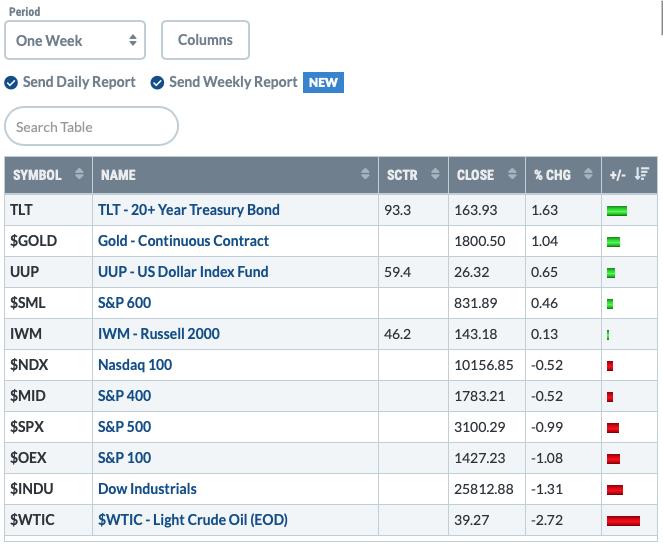This screenshot has height=548, width=663.
Task: Click the close value 25812.88
Action: (484, 489)
